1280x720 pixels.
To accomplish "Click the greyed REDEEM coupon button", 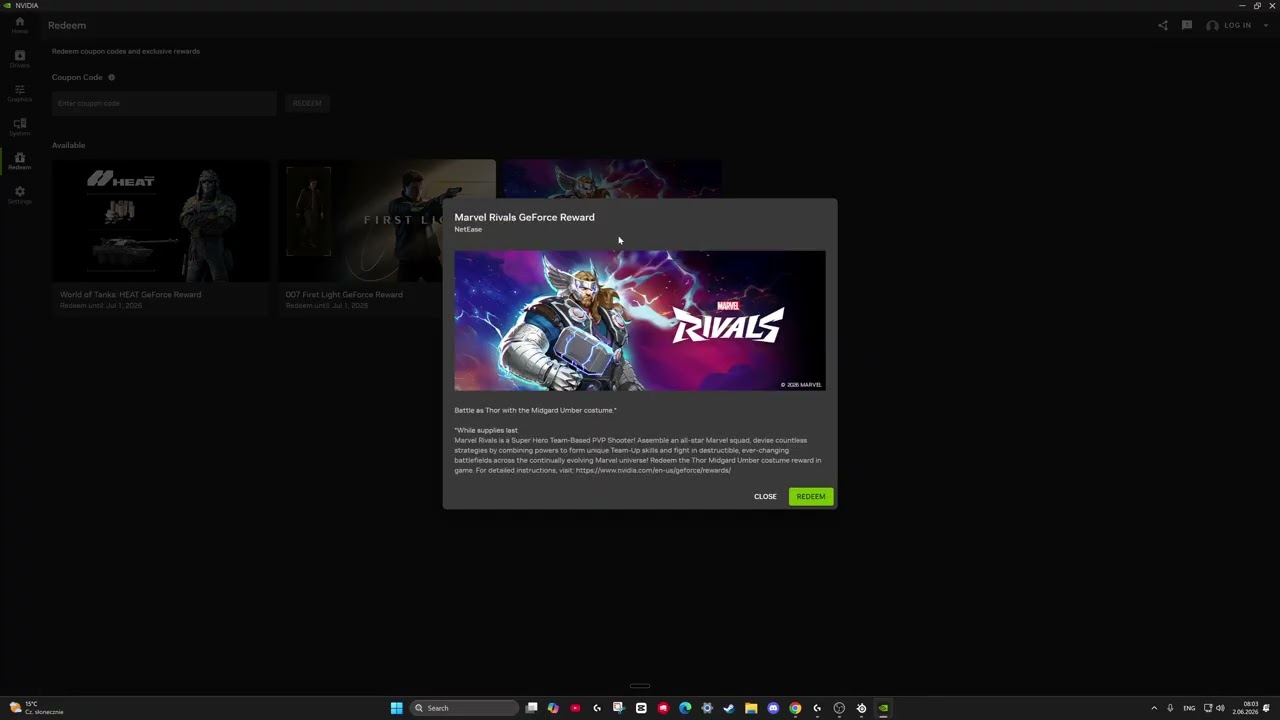I will click(x=307, y=103).
